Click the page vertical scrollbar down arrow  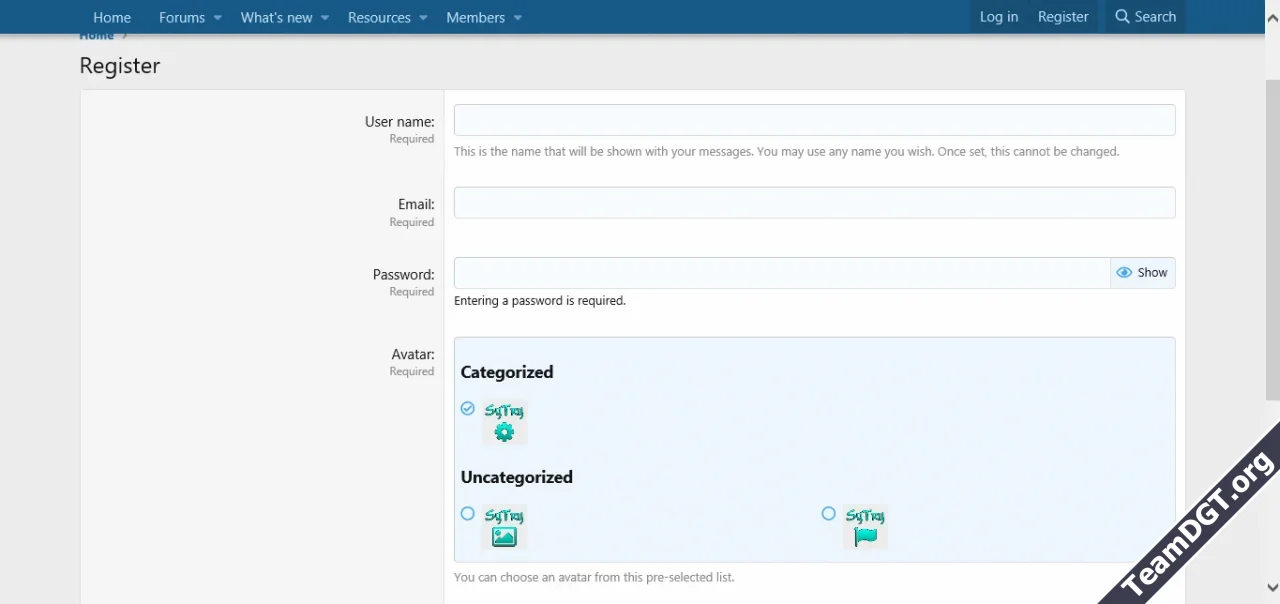point(1271,588)
